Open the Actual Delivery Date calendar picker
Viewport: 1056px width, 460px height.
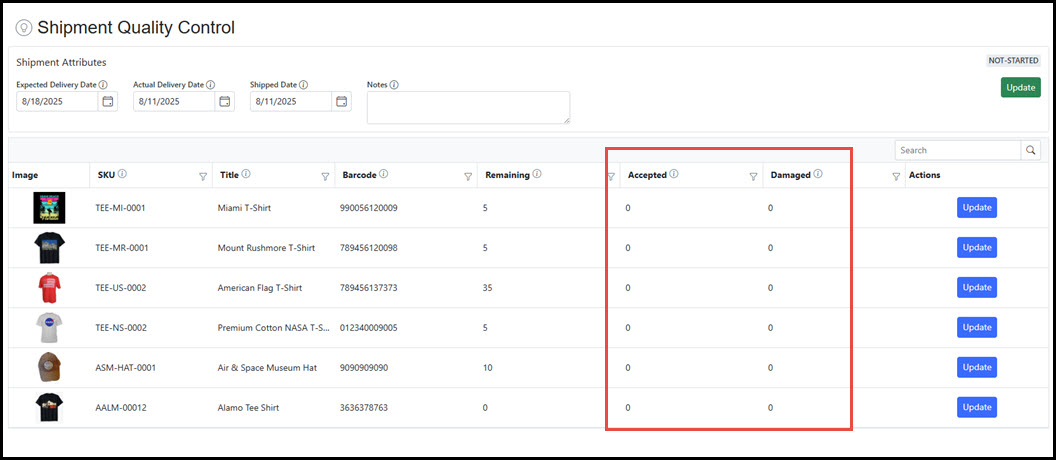click(224, 101)
